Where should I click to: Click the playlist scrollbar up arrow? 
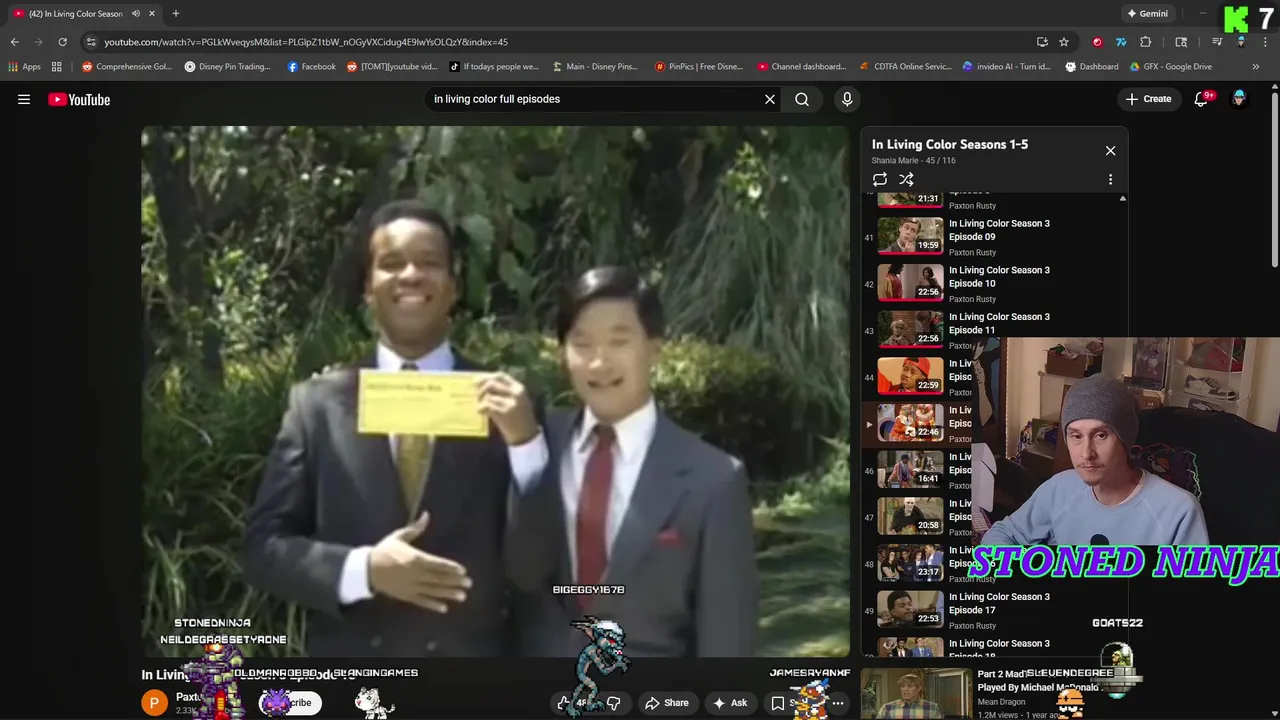point(1122,199)
